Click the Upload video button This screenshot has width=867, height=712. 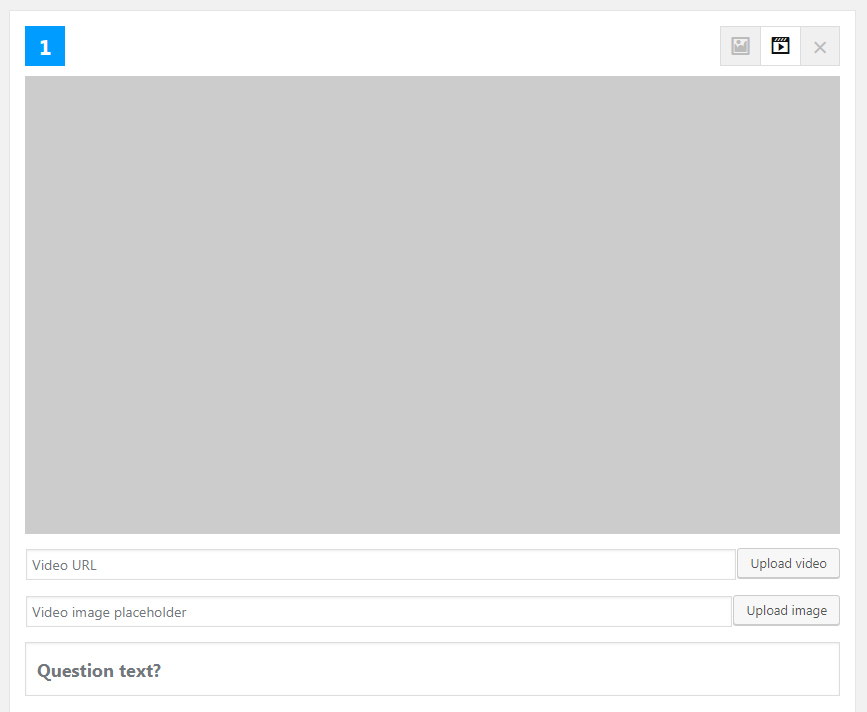coord(788,563)
